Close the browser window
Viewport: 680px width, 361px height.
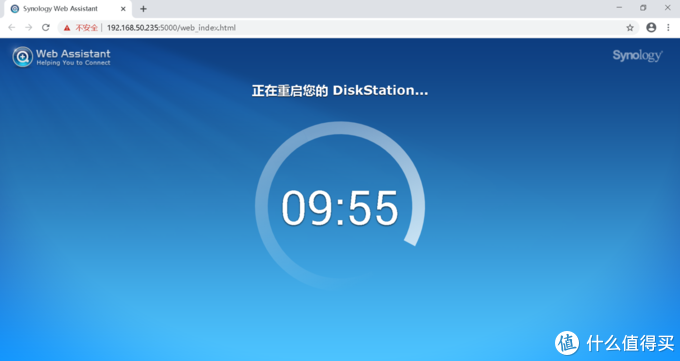667,8
